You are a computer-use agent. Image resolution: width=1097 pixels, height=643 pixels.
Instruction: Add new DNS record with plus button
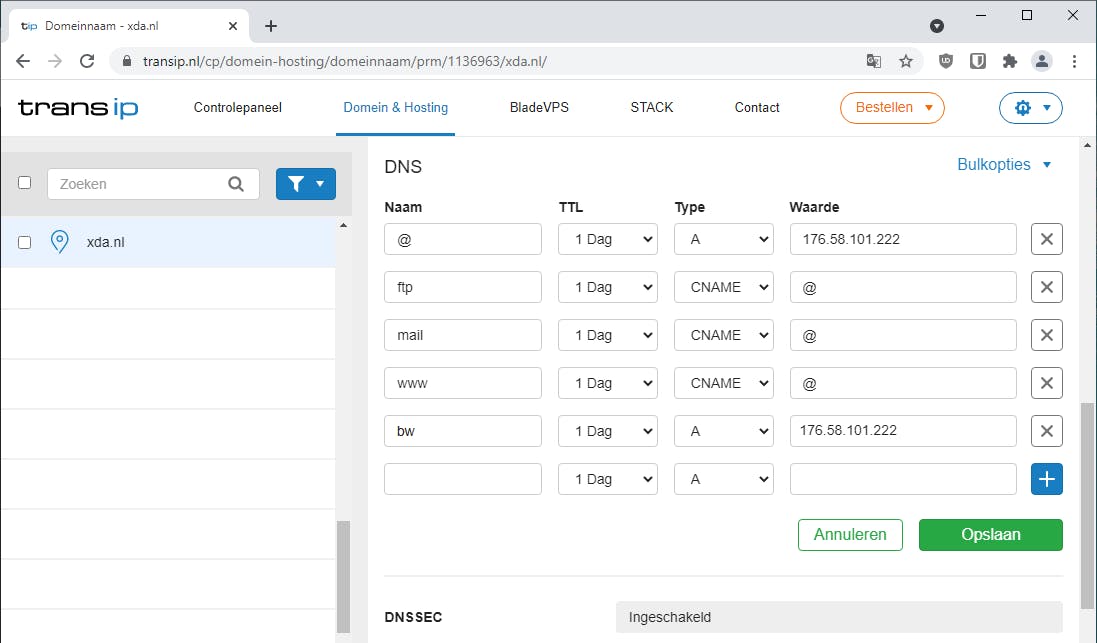click(1047, 479)
